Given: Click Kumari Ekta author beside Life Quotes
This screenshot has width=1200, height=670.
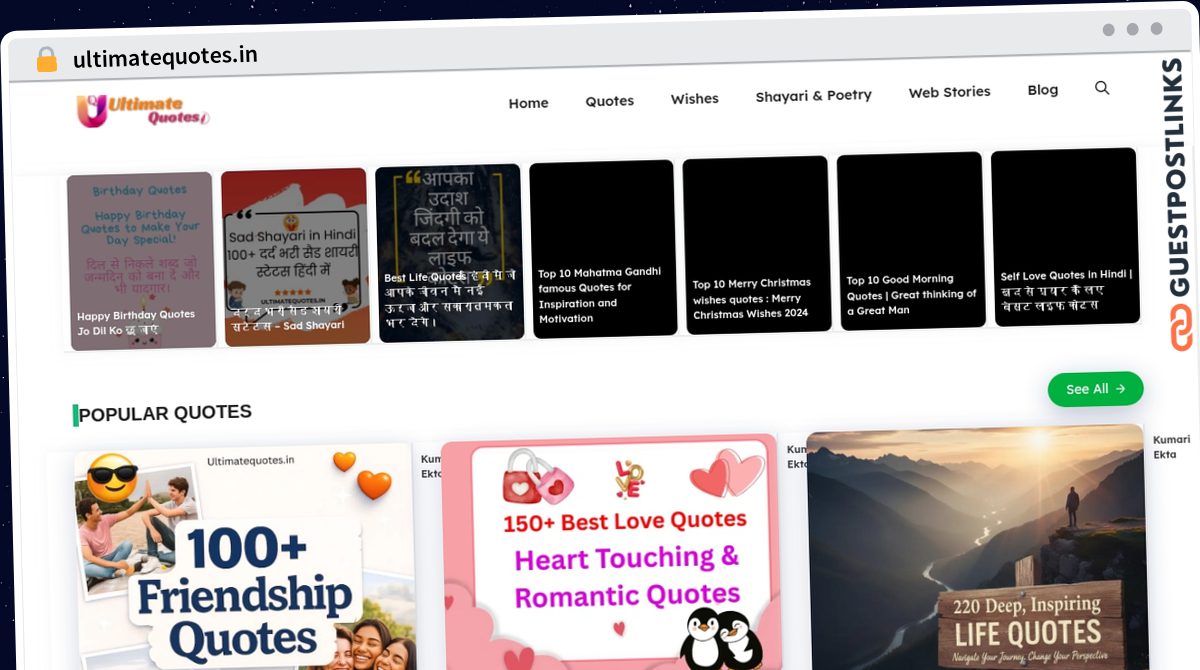Looking at the screenshot, I should 1172,447.
